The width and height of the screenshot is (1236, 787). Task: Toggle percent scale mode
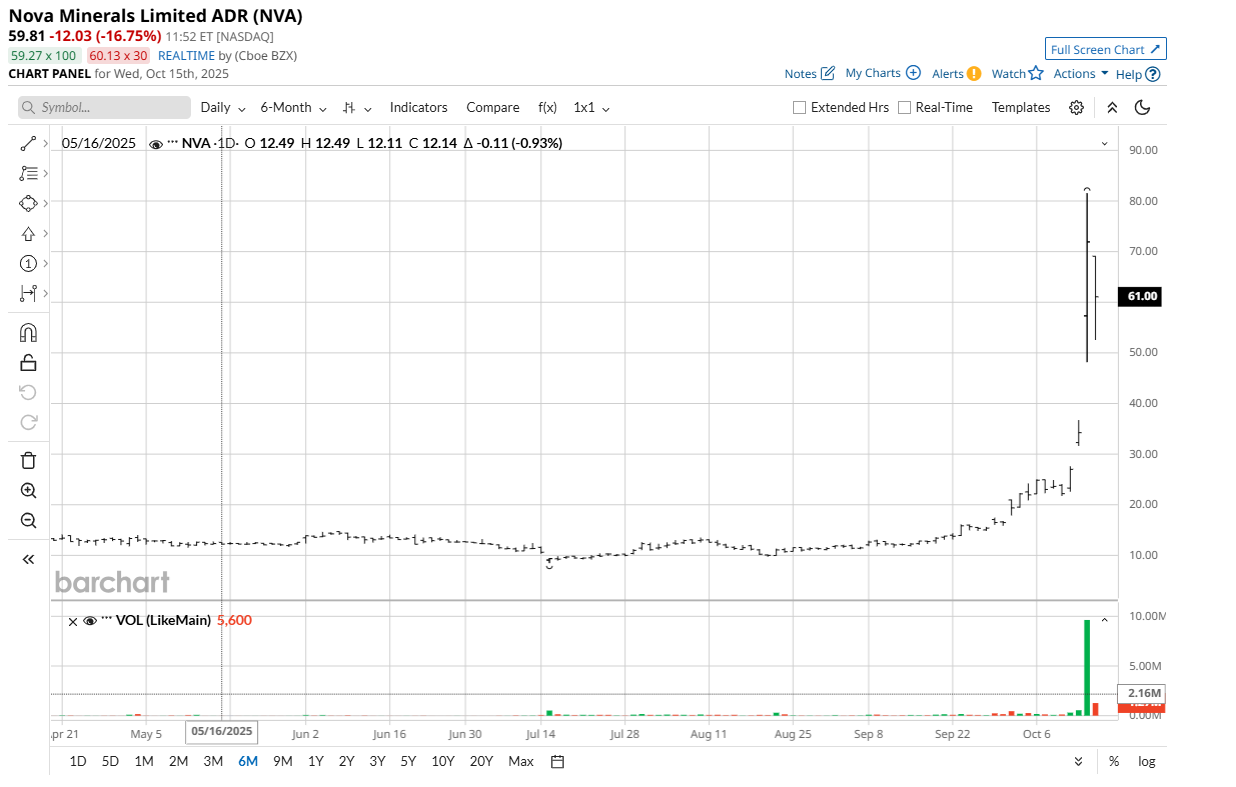click(x=1114, y=761)
